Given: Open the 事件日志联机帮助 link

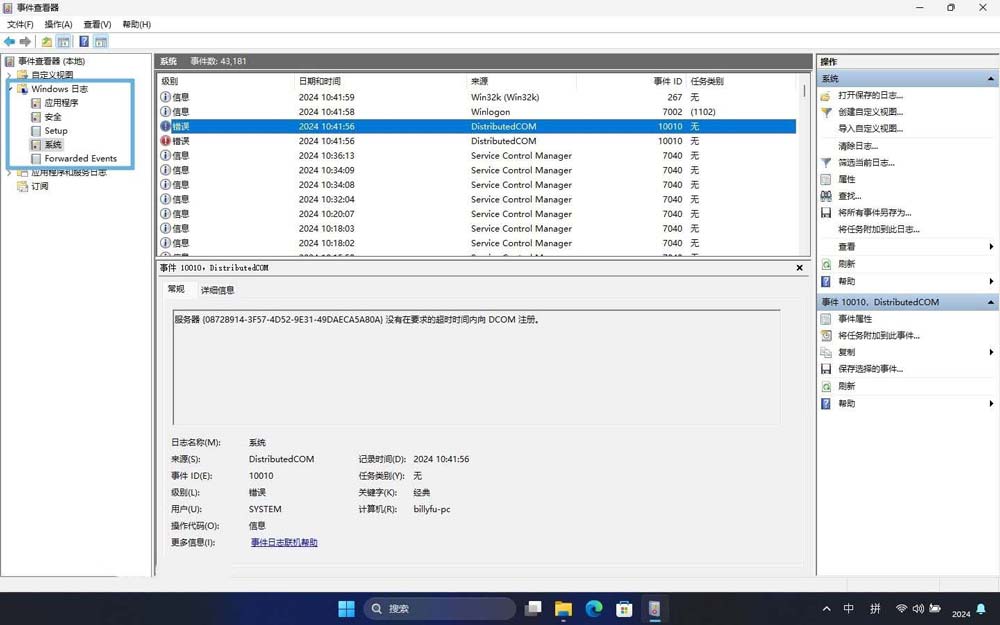Looking at the screenshot, I should click(x=283, y=541).
